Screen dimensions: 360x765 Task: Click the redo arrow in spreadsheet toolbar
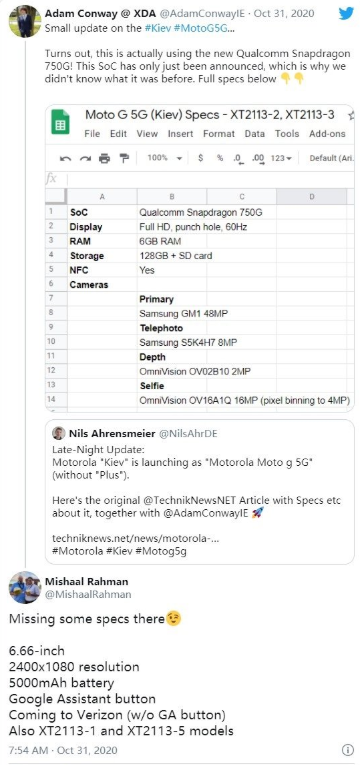[x=85, y=158]
